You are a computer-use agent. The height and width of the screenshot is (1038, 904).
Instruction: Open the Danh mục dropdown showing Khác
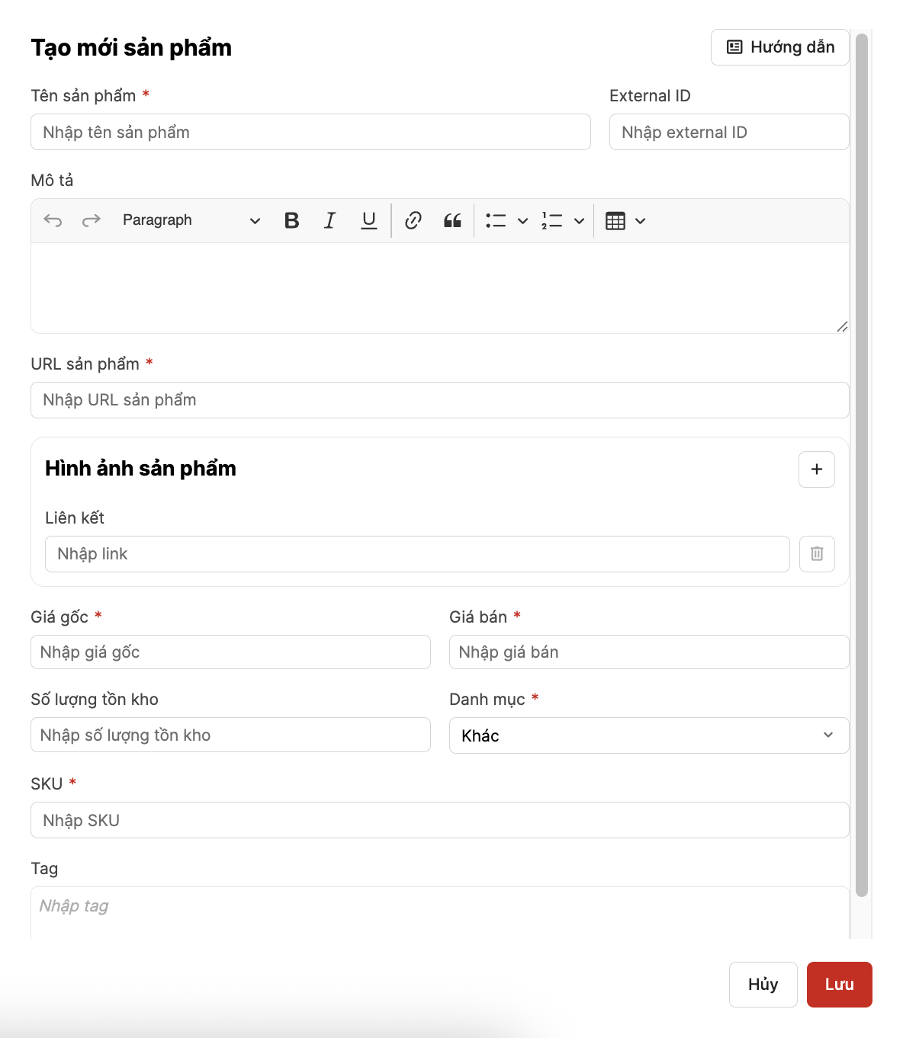[648, 735]
